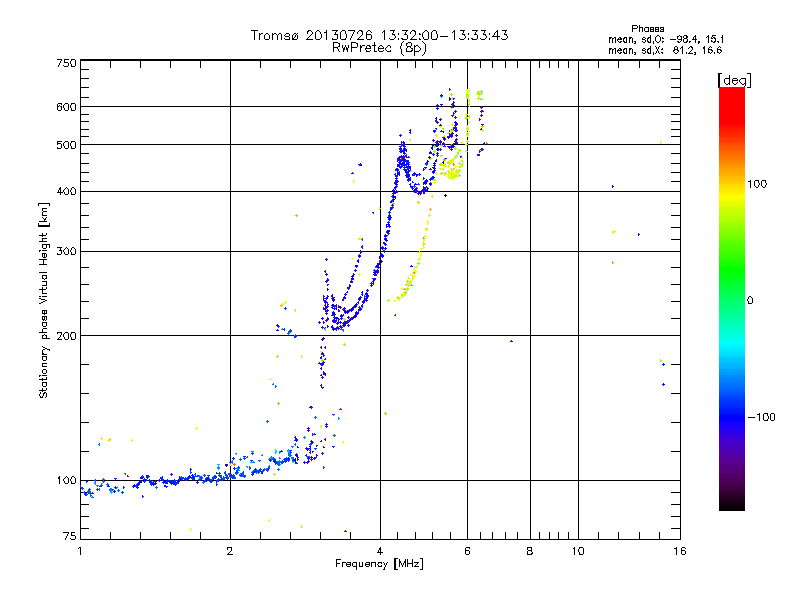Click the colorbar tick label '100'
The width and height of the screenshot is (800, 600).
point(757,184)
